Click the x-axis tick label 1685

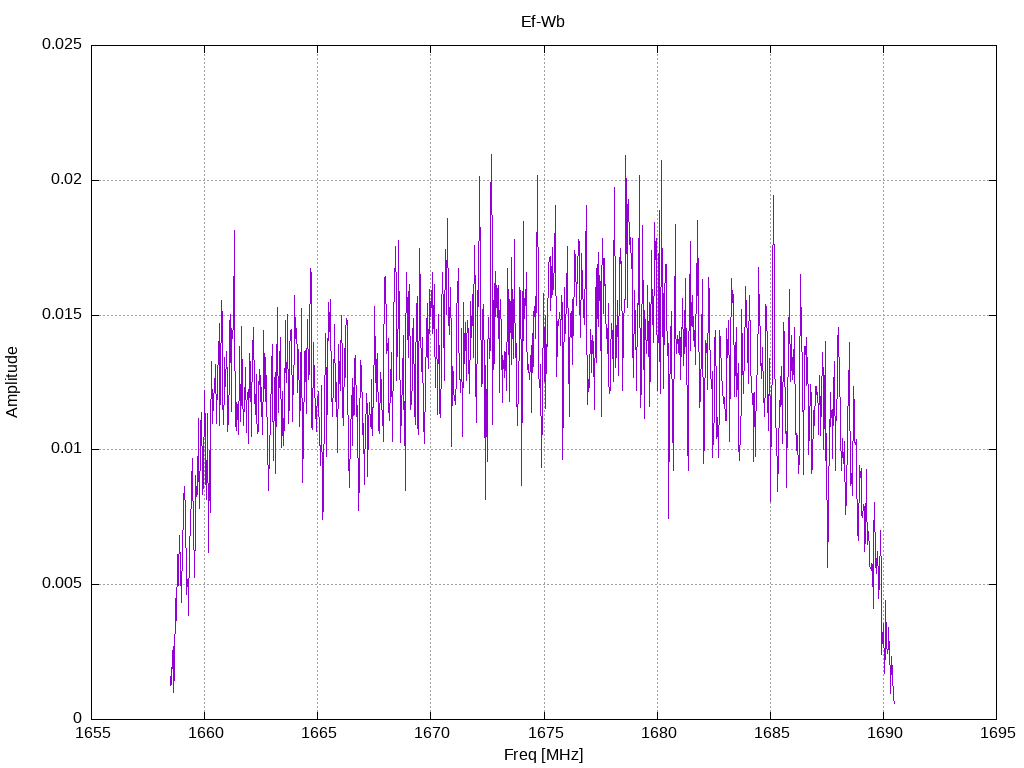point(771,733)
